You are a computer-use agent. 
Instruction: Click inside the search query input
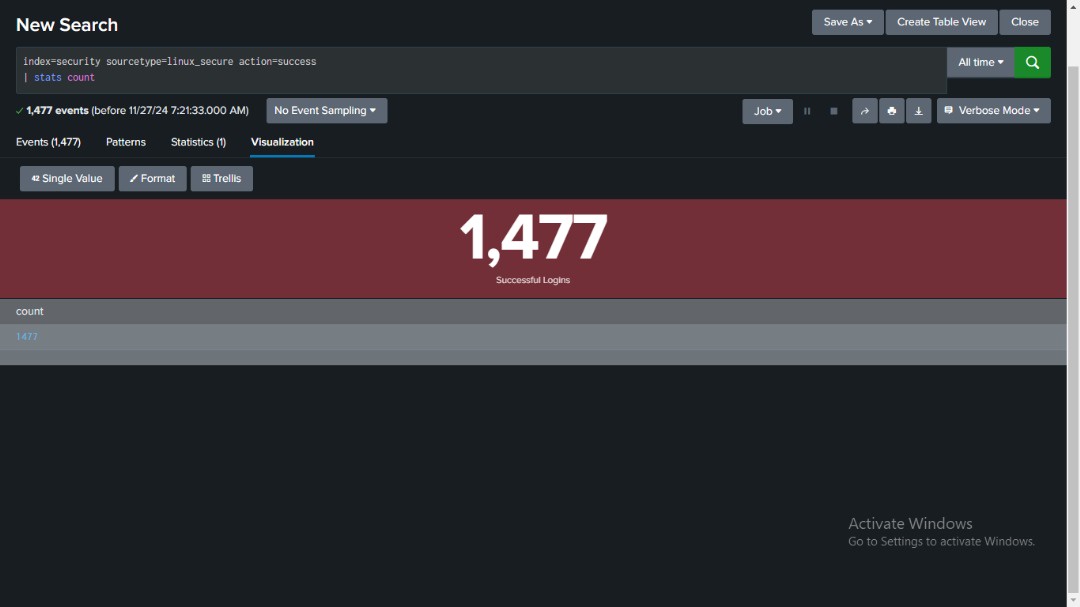pos(400,69)
